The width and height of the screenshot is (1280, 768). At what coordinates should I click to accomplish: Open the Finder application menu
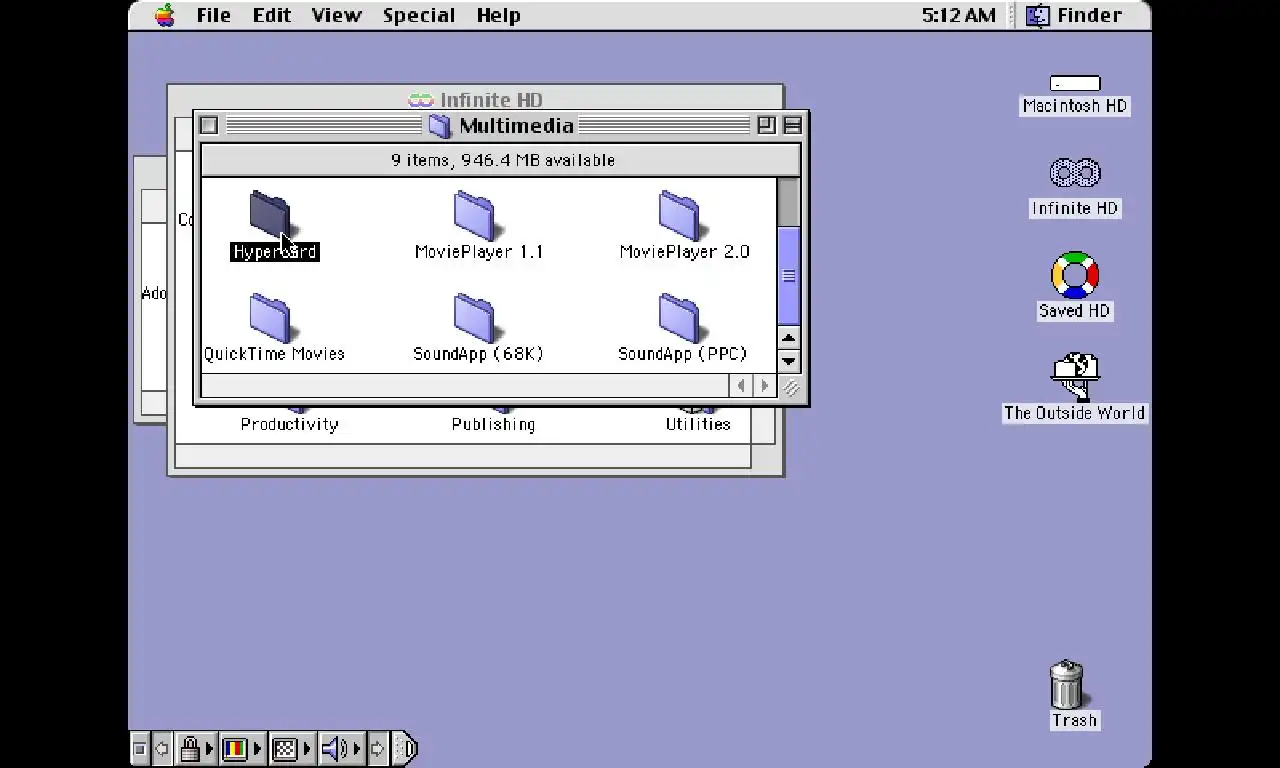pos(1075,15)
